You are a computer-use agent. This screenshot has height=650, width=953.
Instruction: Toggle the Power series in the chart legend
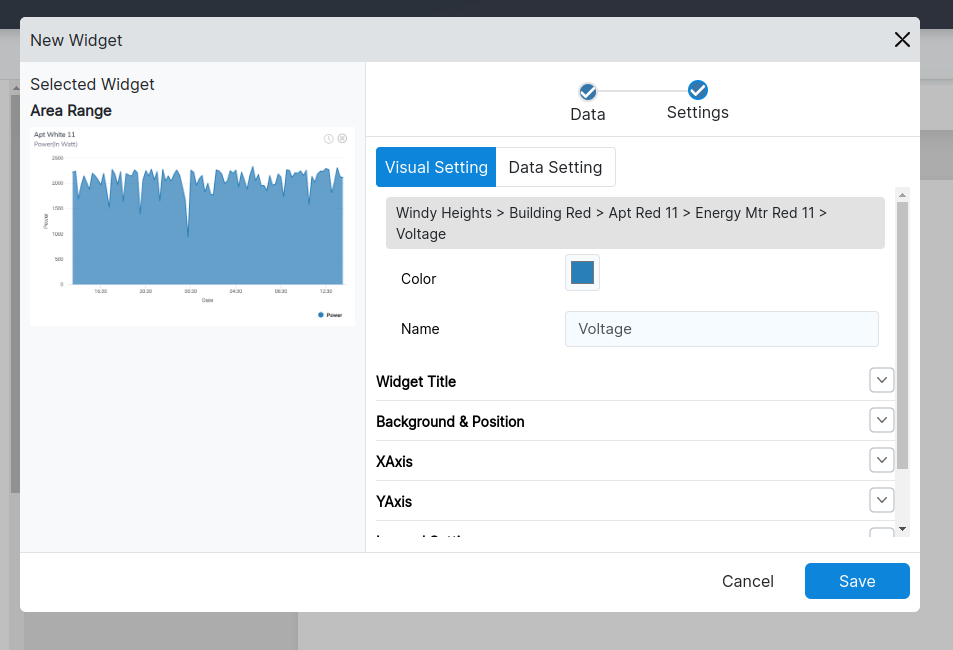click(332, 313)
